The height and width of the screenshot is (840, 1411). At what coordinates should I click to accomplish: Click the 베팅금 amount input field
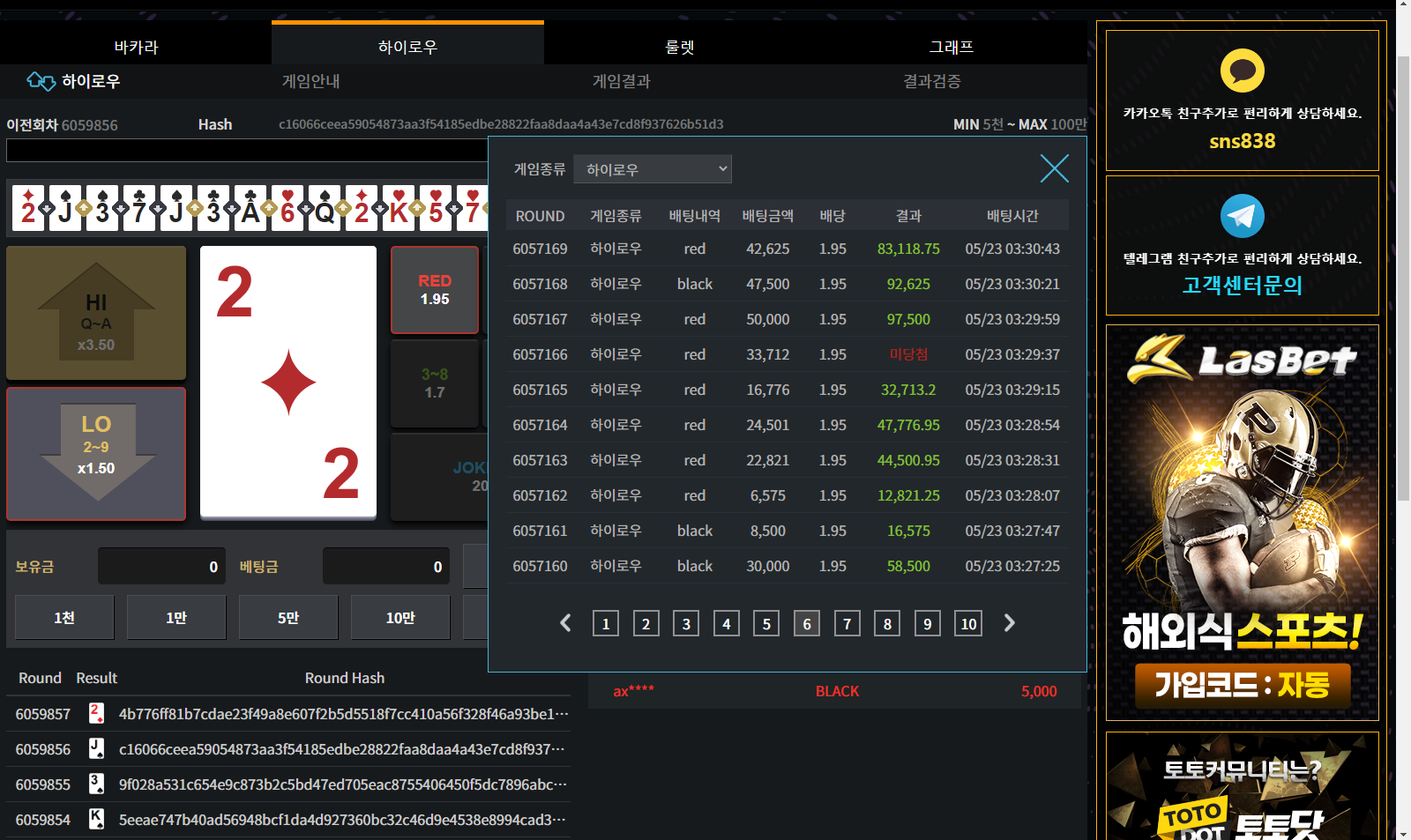point(386,567)
